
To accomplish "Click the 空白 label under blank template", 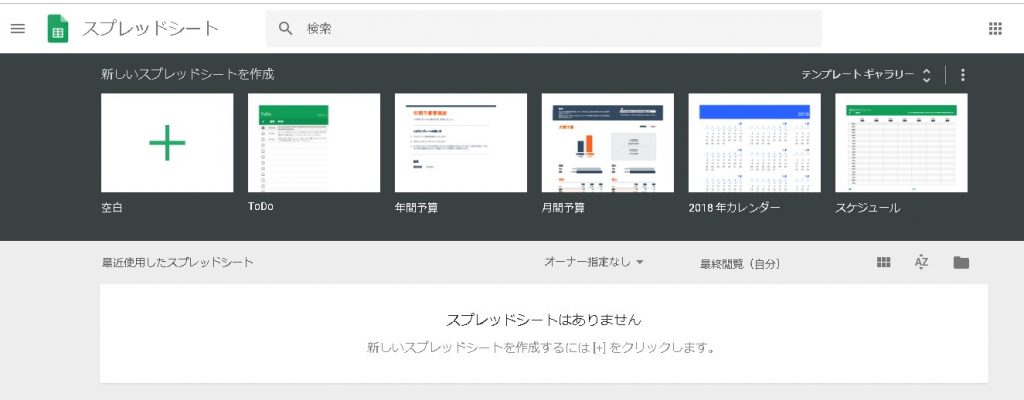I will click(112, 208).
